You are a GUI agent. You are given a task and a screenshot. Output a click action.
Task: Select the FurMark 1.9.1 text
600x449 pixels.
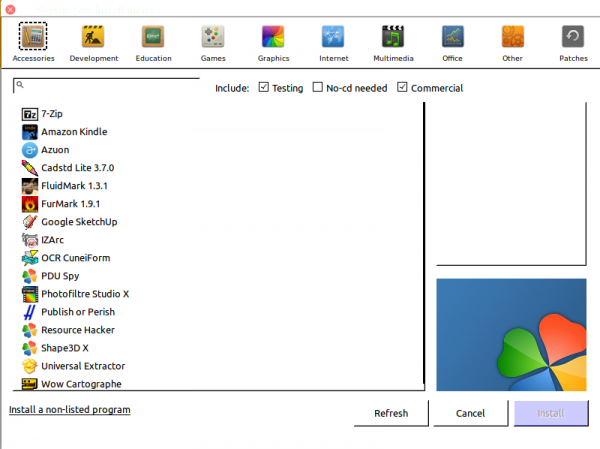point(71,204)
